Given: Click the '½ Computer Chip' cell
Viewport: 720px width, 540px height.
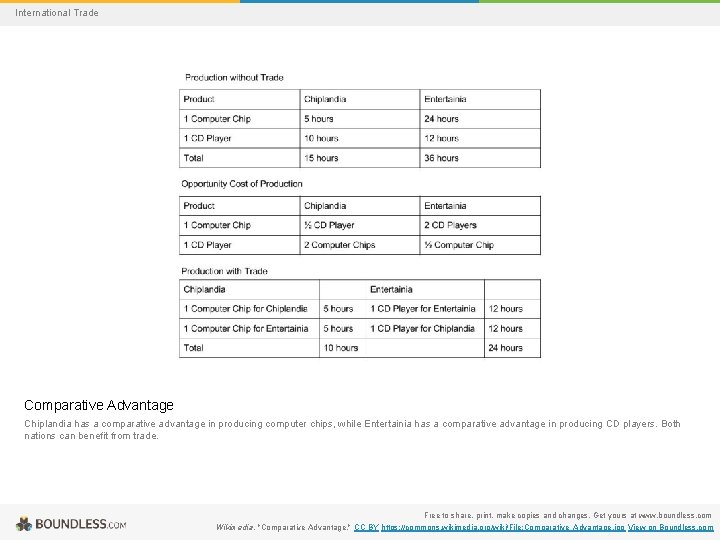Looking at the screenshot, I should click(x=480, y=245).
